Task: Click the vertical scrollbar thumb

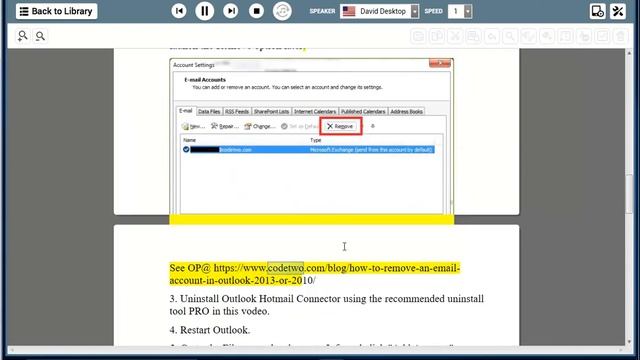Action: pos(629,194)
